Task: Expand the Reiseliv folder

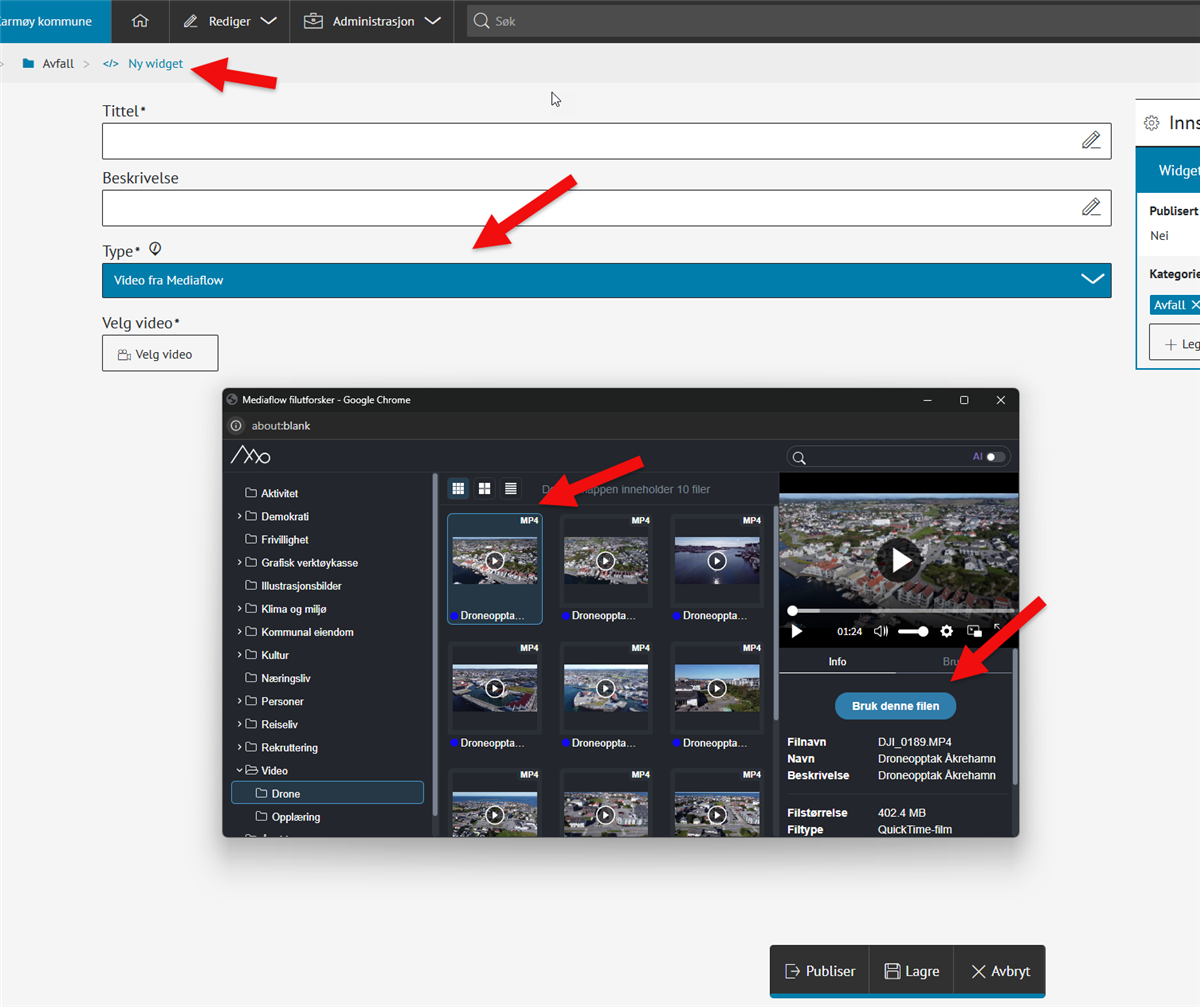Action: pos(240,724)
